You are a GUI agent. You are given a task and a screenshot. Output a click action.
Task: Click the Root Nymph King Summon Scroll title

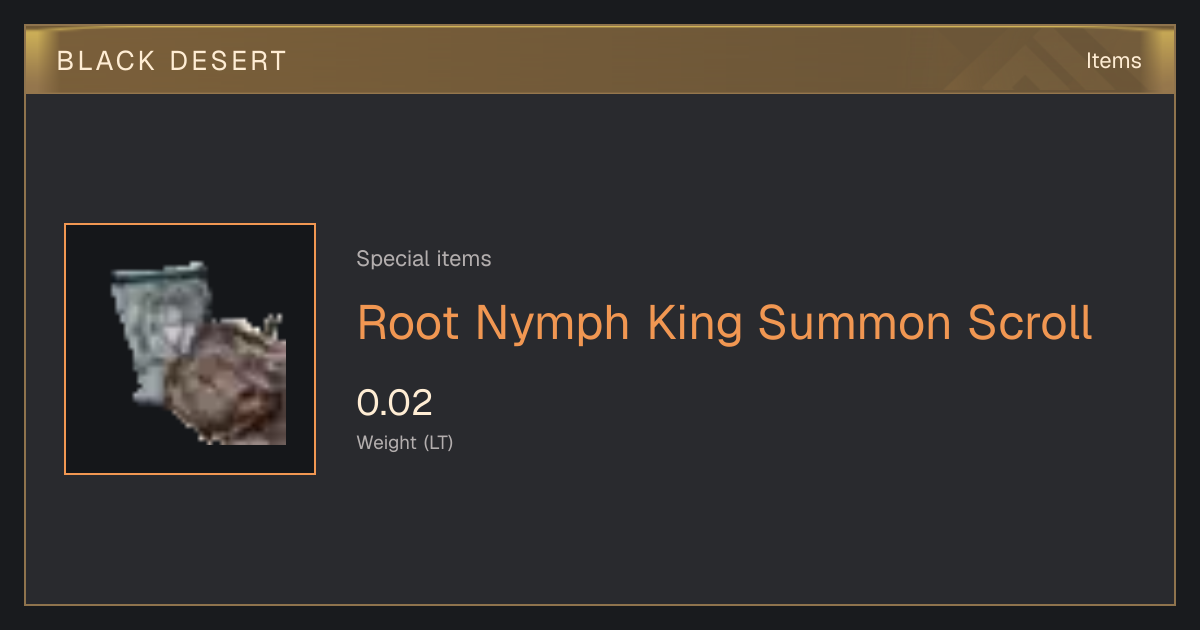coord(725,324)
